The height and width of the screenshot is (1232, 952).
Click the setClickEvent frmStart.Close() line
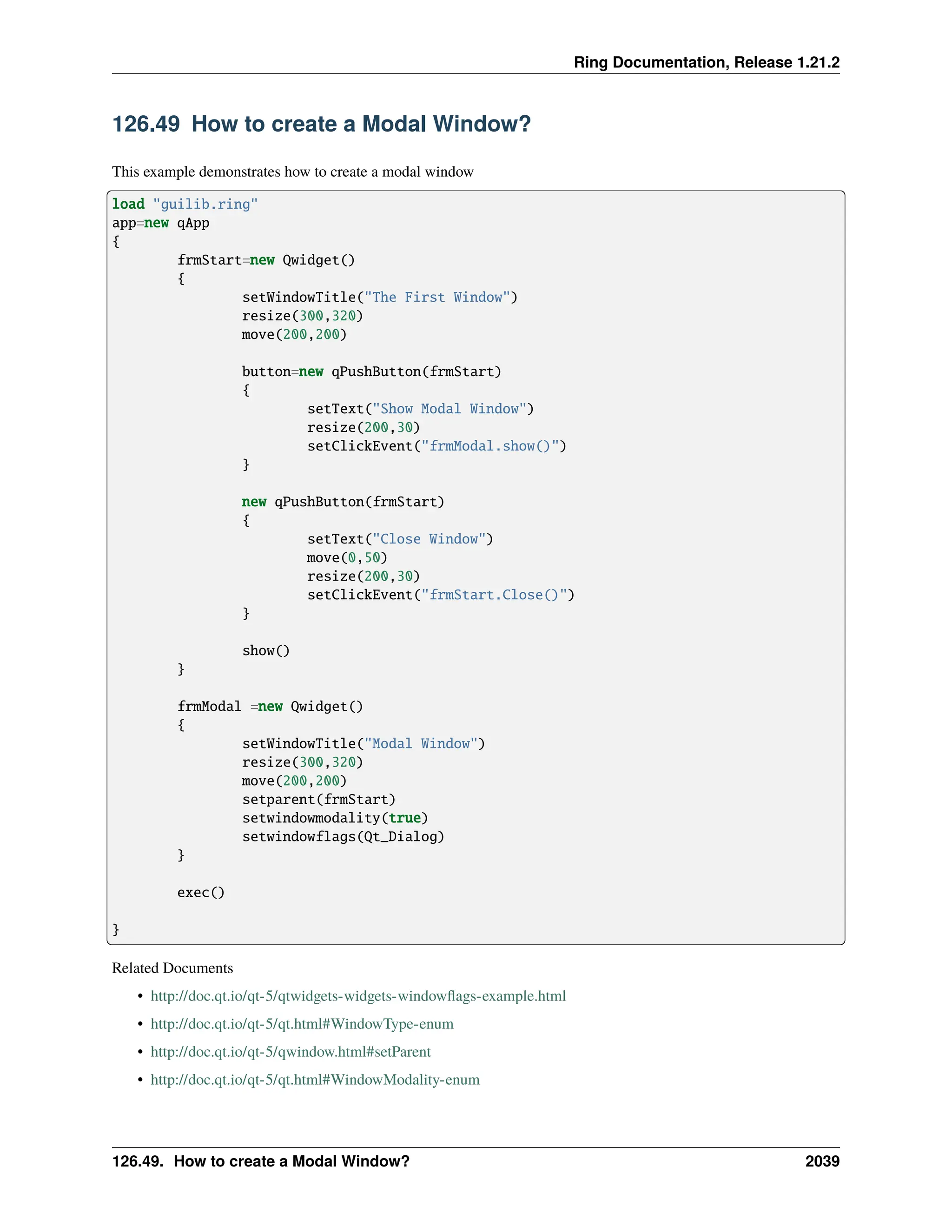tap(440, 595)
